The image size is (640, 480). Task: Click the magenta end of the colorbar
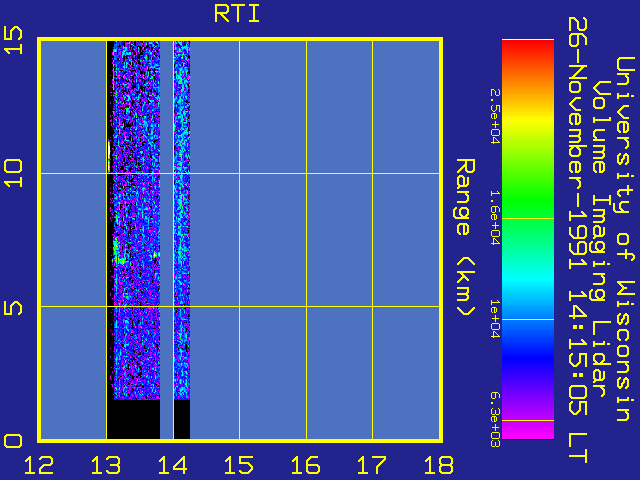point(528,429)
